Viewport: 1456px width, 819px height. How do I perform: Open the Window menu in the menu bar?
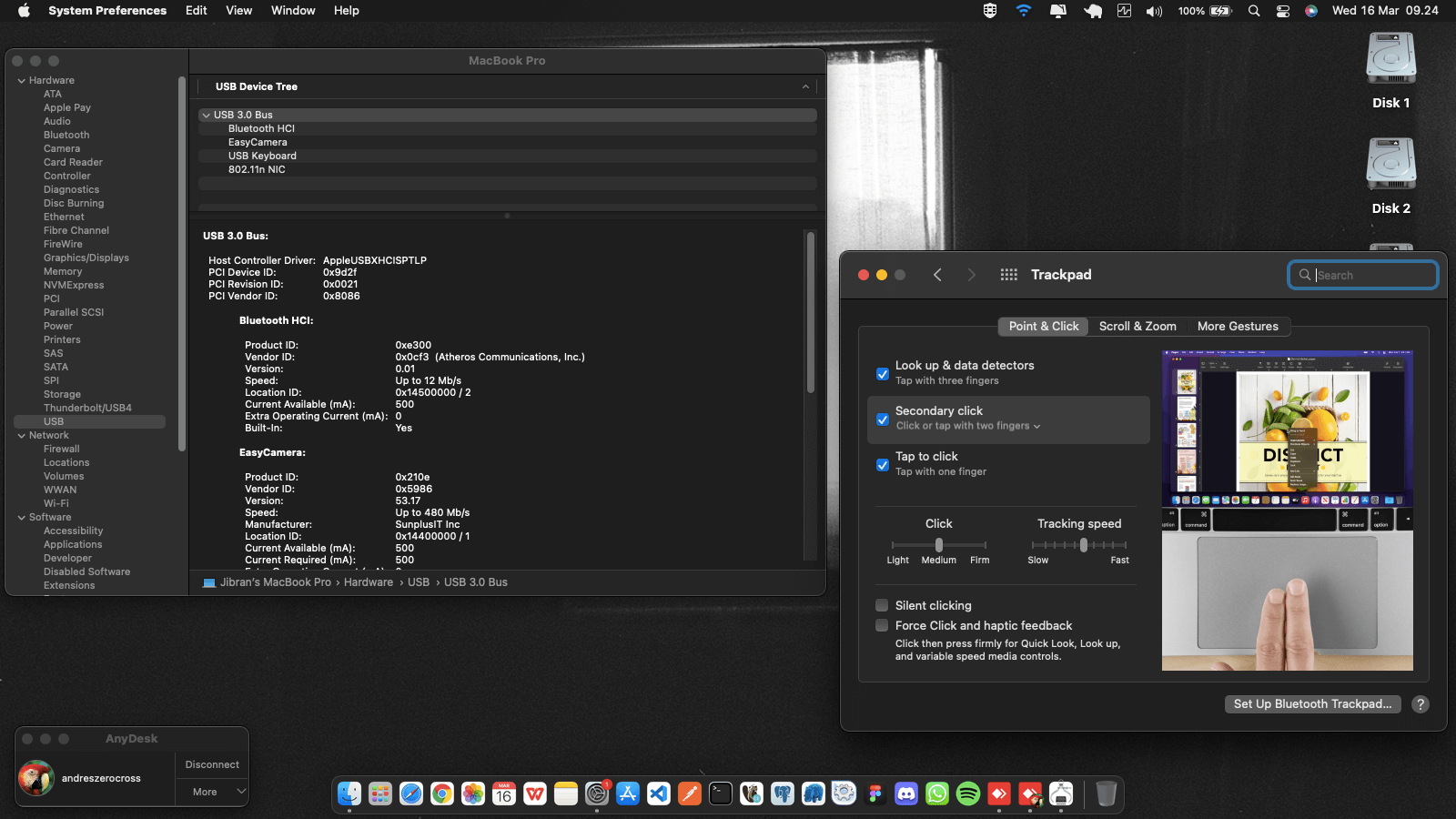tap(293, 10)
